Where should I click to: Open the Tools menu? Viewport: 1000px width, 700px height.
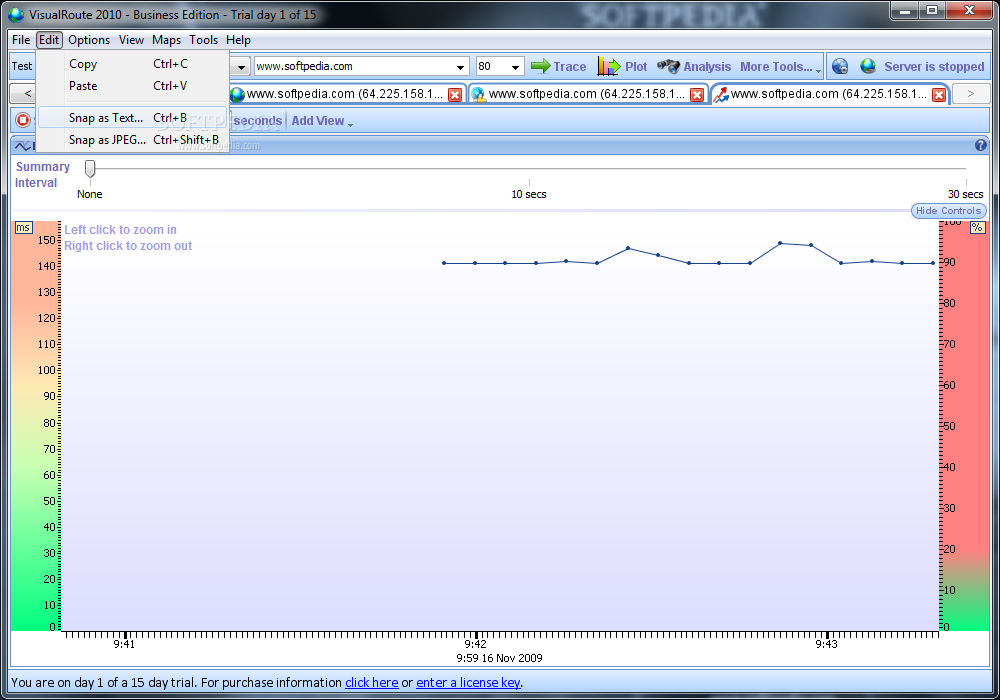pyautogui.click(x=203, y=40)
